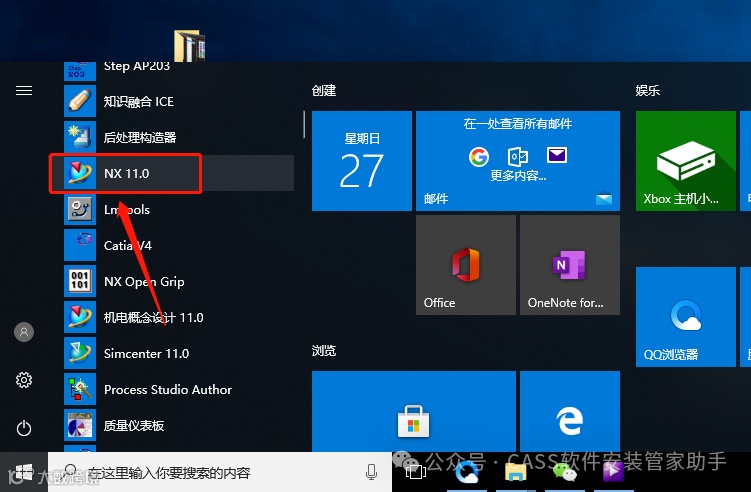Open Microsoft Edge tile

coord(570,411)
